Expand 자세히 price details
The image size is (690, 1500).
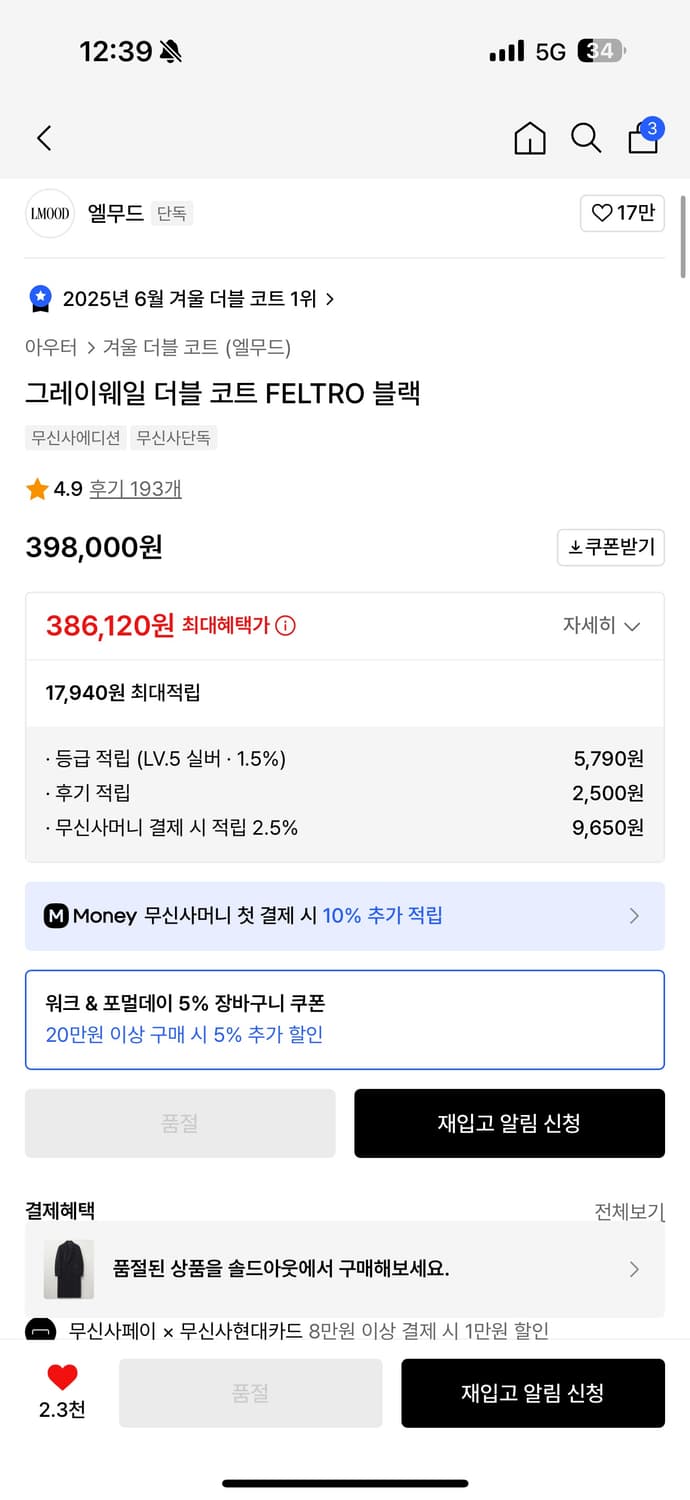click(x=601, y=626)
